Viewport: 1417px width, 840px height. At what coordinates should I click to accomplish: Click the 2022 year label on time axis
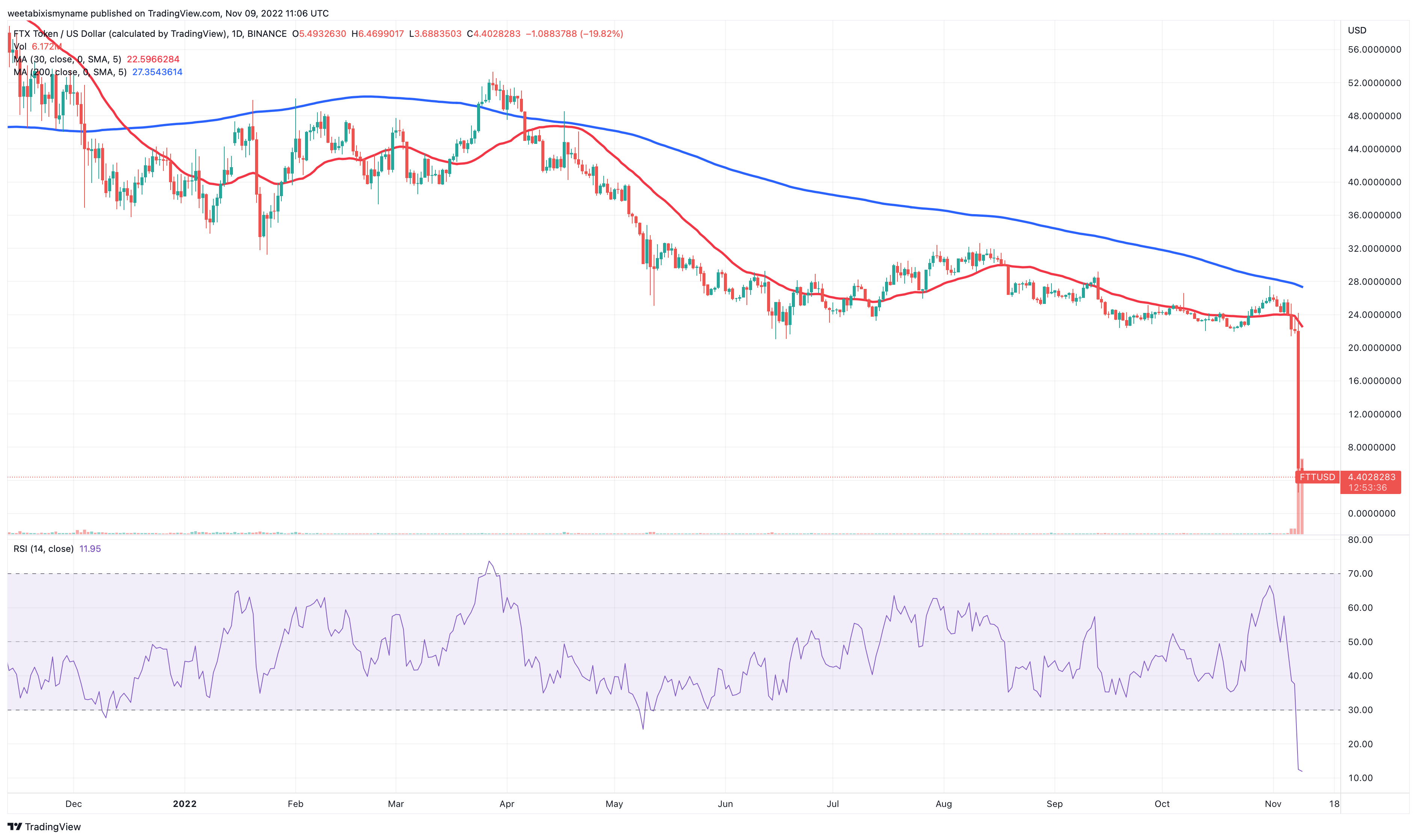tap(184, 804)
